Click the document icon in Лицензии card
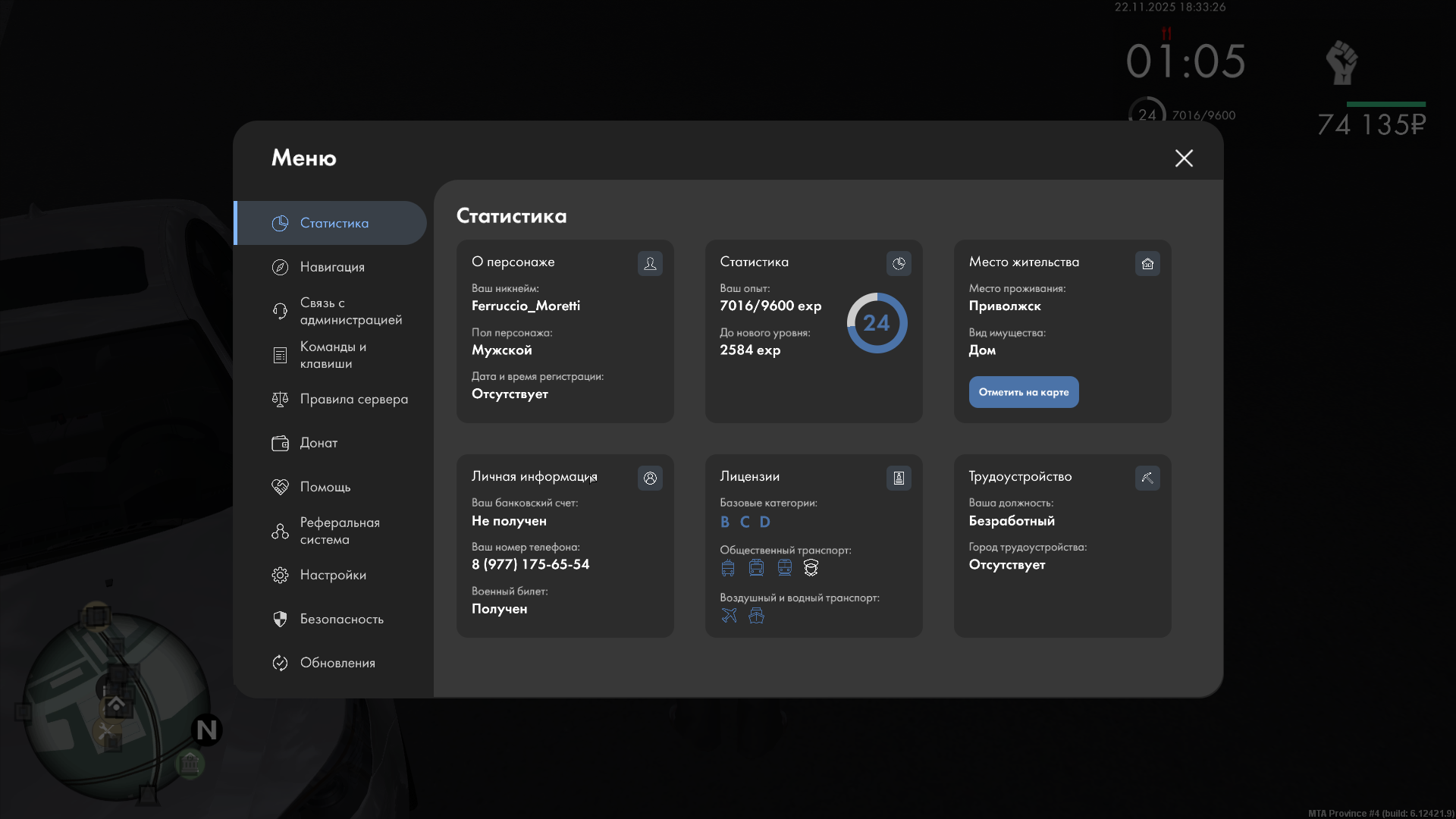 [899, 478]
